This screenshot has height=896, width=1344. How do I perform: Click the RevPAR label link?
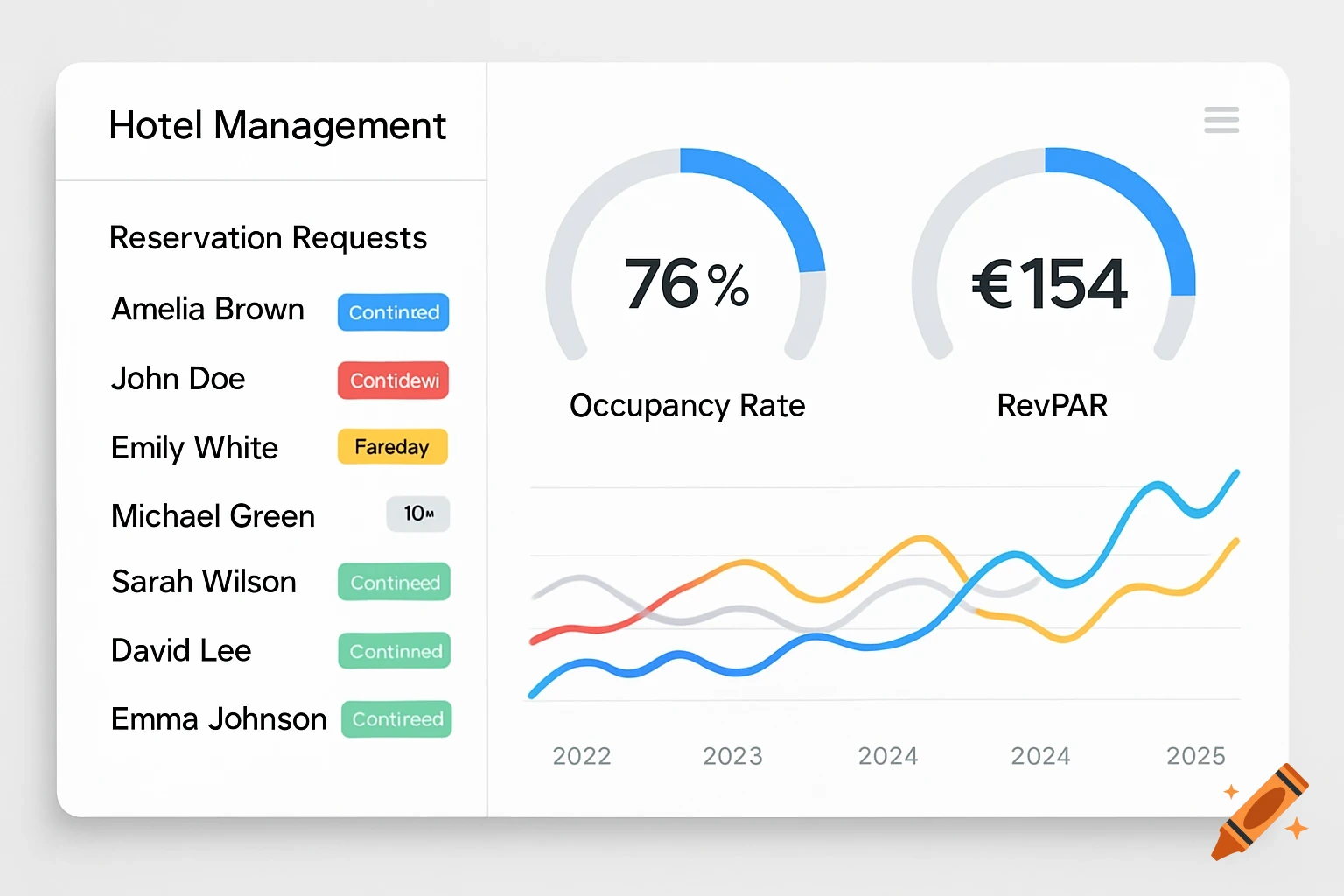1052,405
